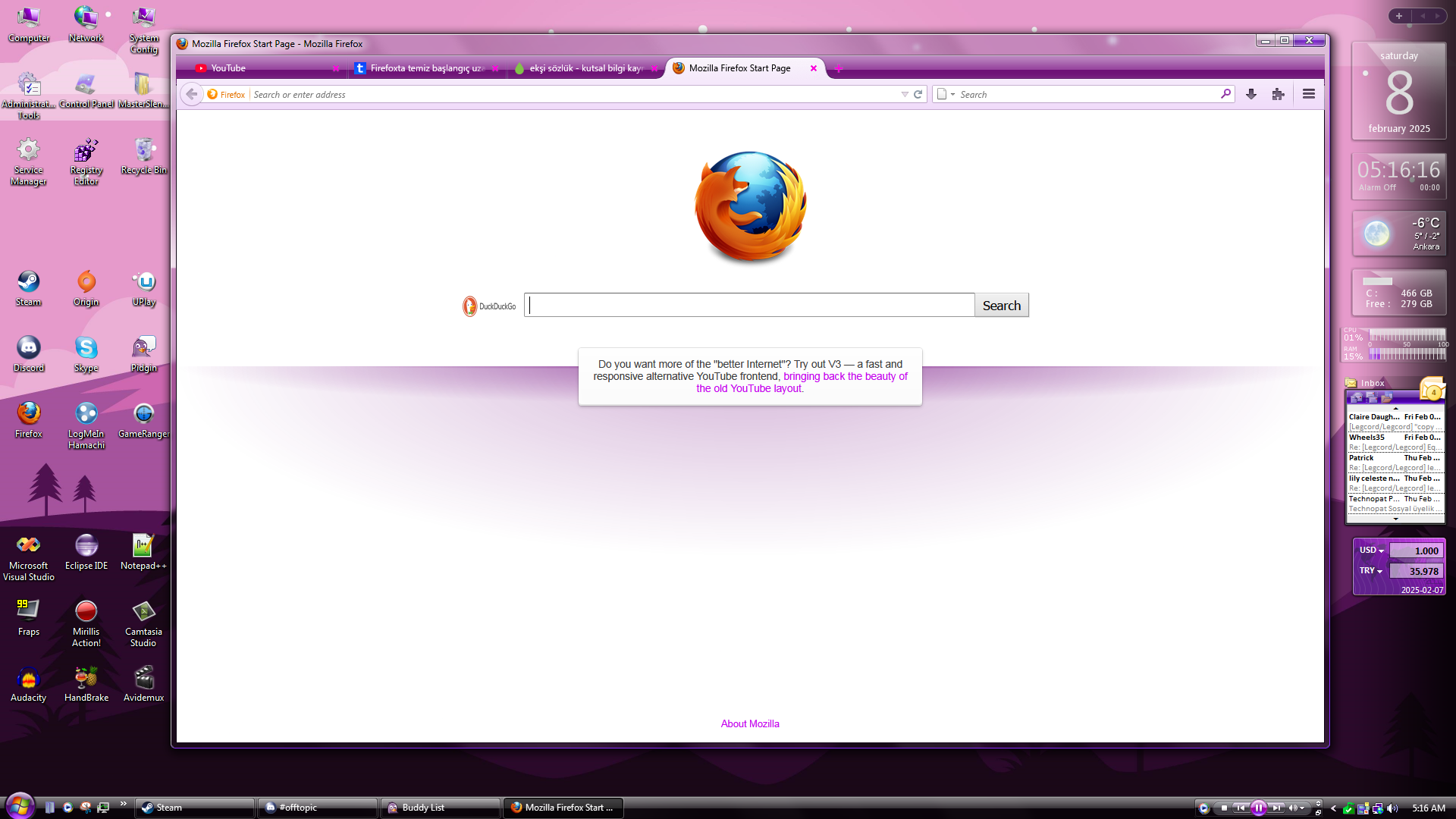Click Firefox identity icon in address bar
Screen dimensions: 1456x819
(226, 94)
